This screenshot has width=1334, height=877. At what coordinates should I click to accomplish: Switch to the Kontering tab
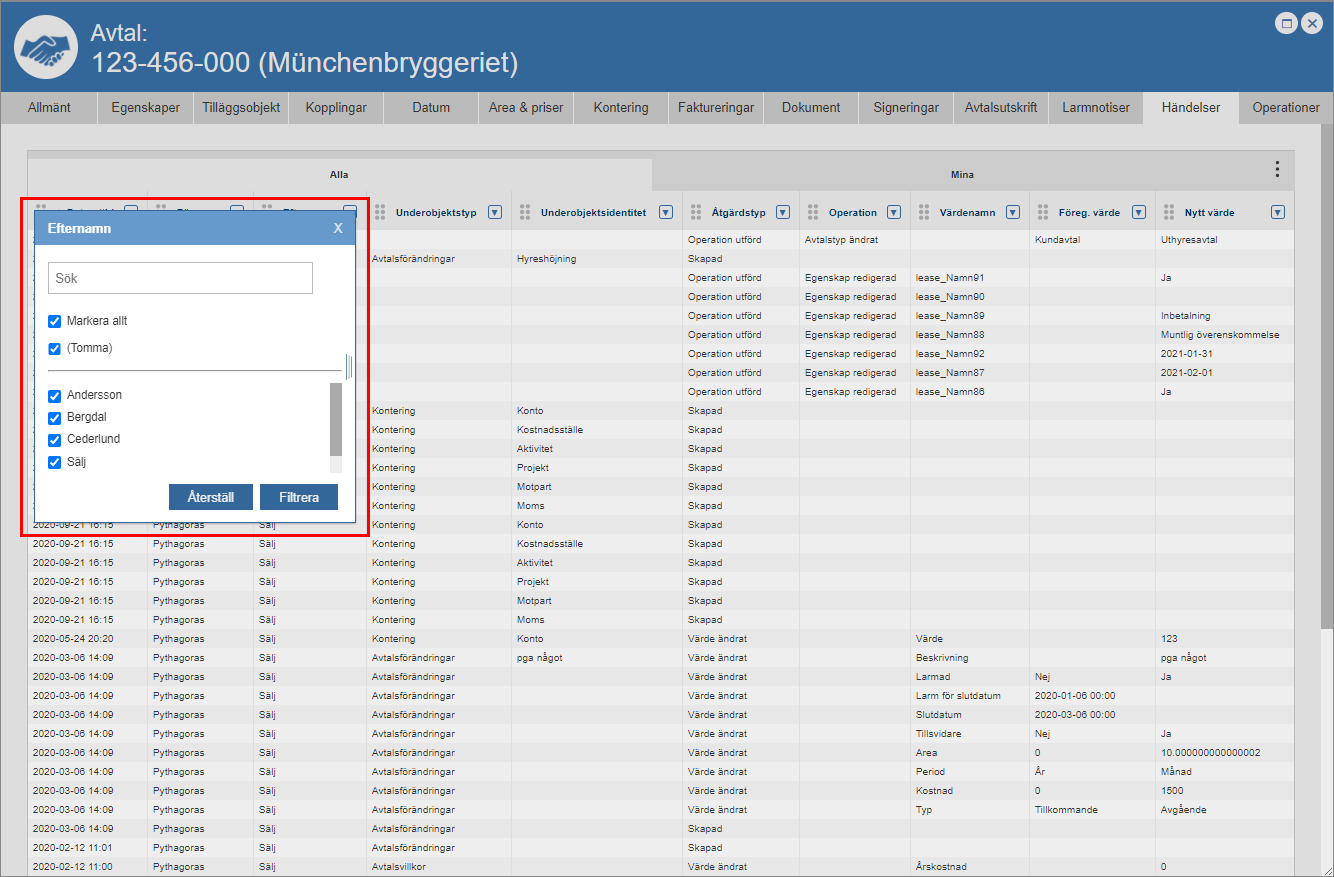[x=620, y=108]
